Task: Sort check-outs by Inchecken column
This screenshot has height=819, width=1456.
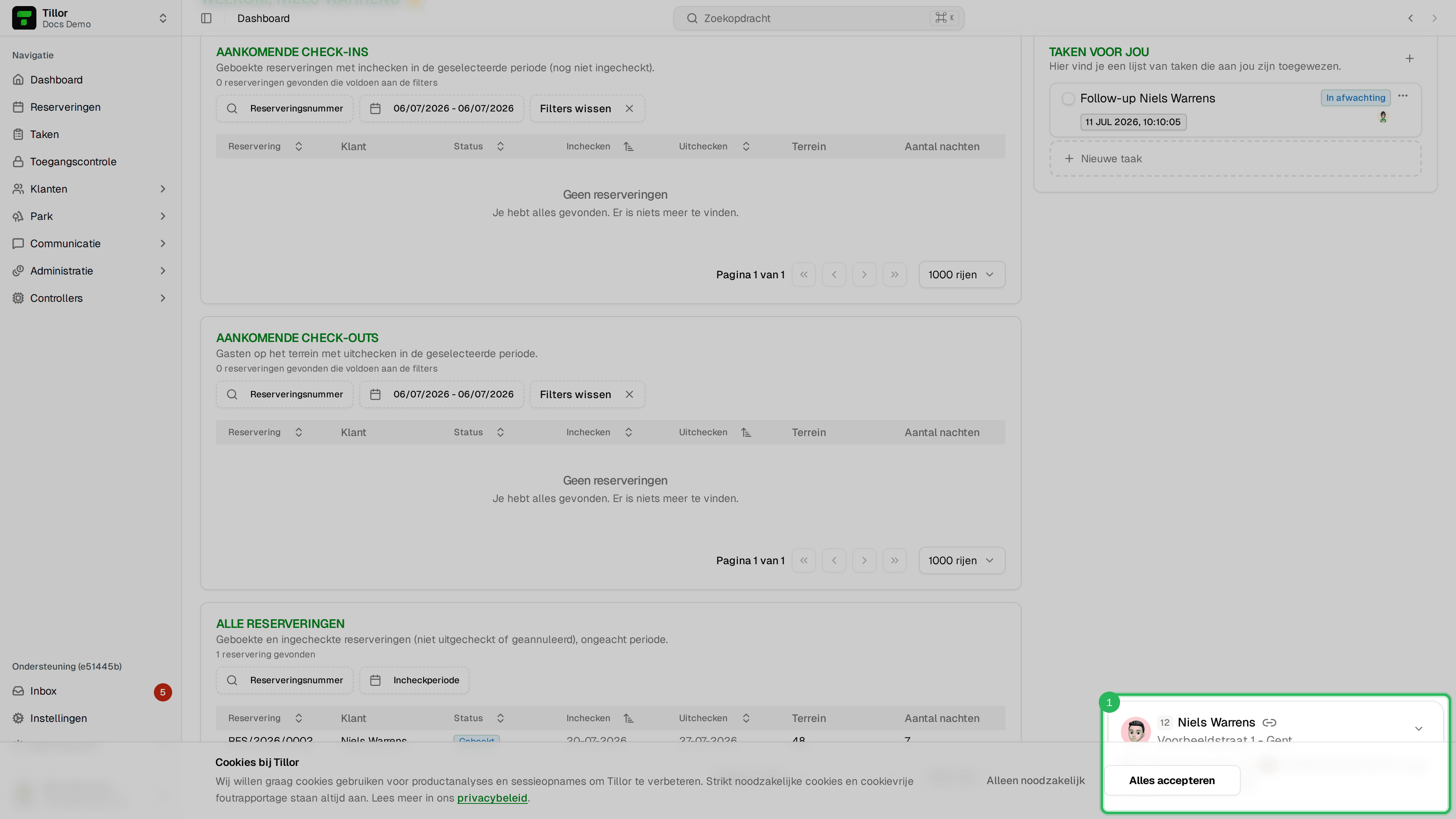Action: (x=600, y=432)
